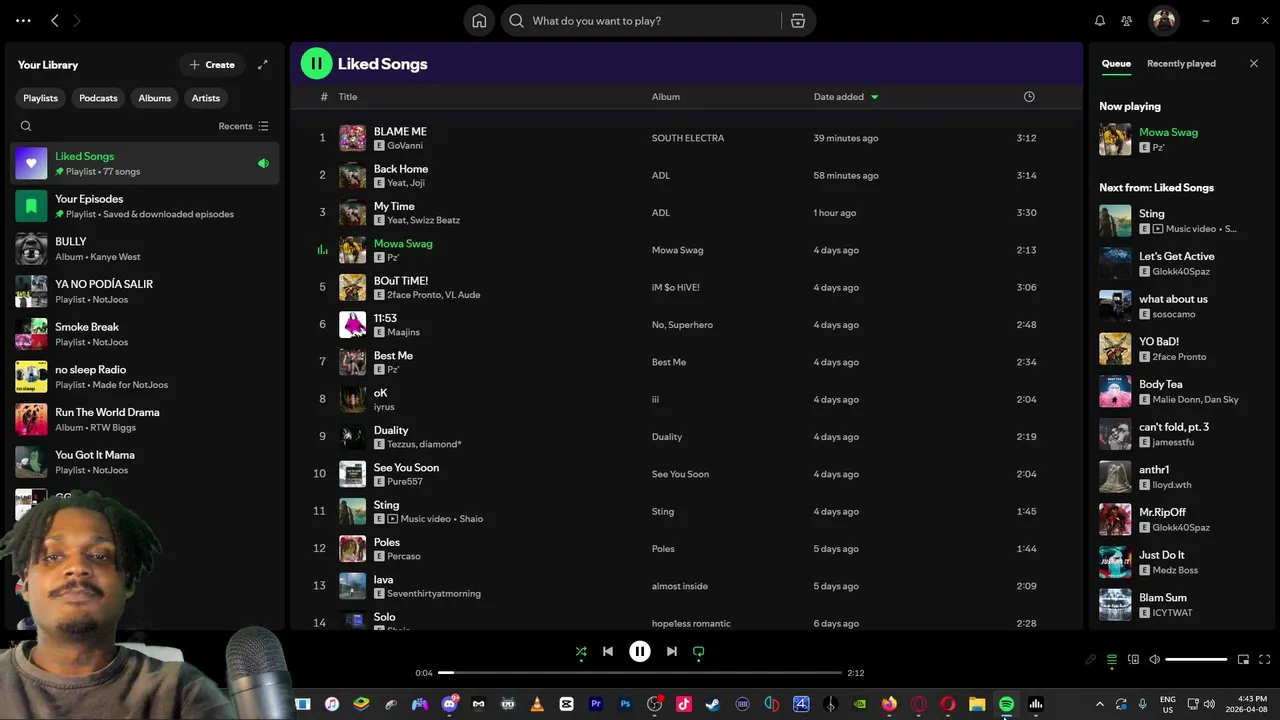Open Photoshop from the taskbar
Viewport: 1280px width, 720px height.
pyautogui.click(x=625, y=704)
